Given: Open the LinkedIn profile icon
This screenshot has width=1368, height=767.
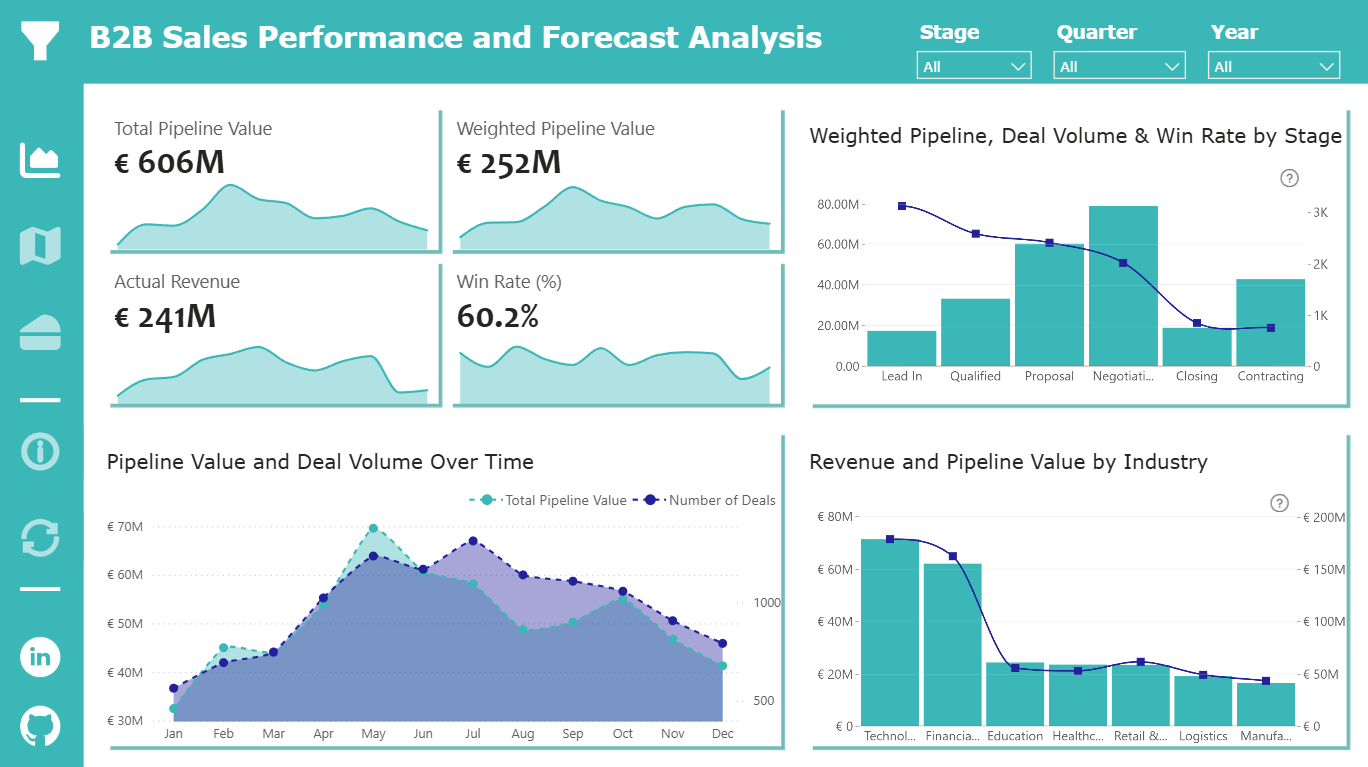Looking at the screenshot, I should click(x=41, y=657).
